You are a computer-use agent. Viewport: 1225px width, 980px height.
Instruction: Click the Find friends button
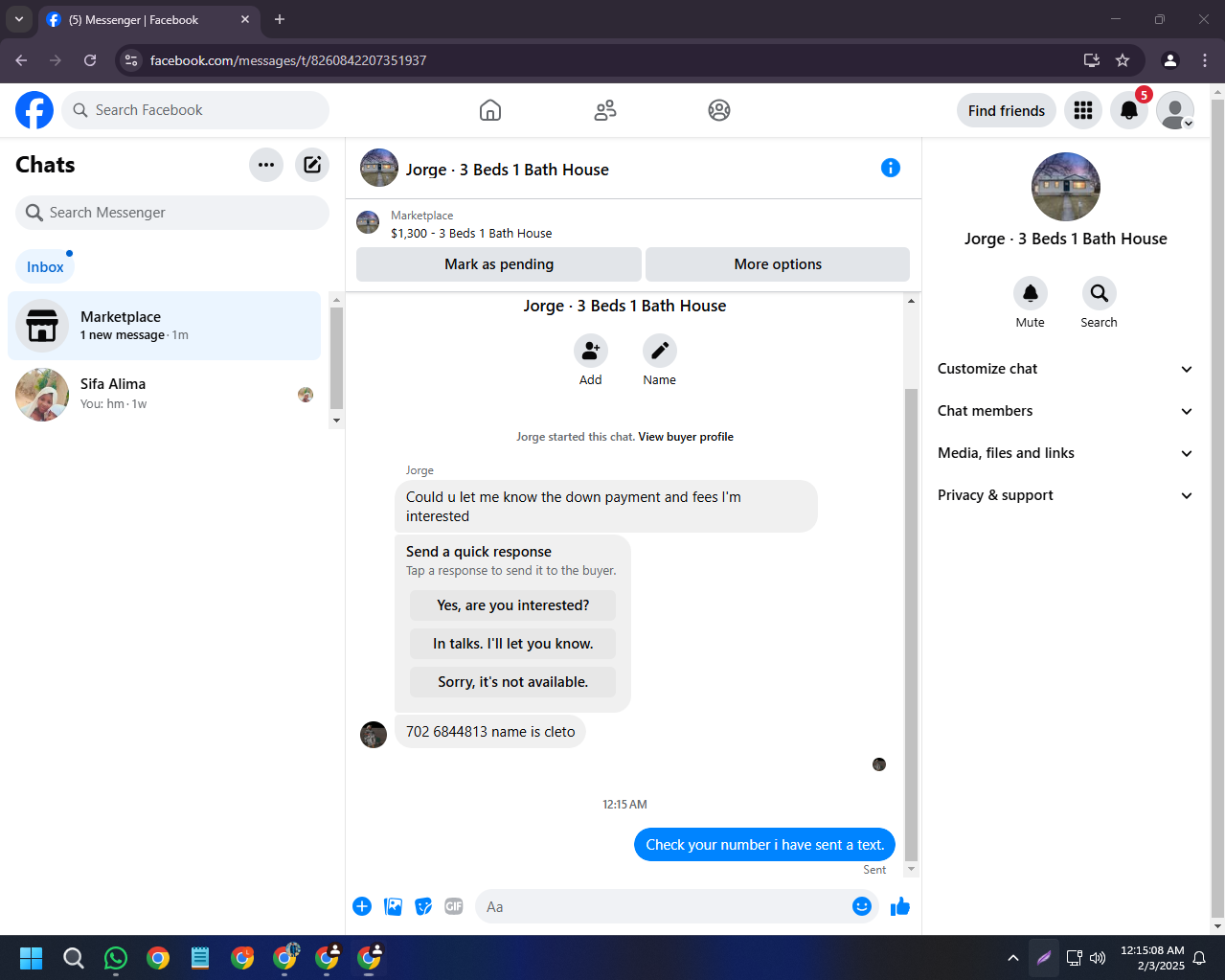click(x=1007, y=110)
